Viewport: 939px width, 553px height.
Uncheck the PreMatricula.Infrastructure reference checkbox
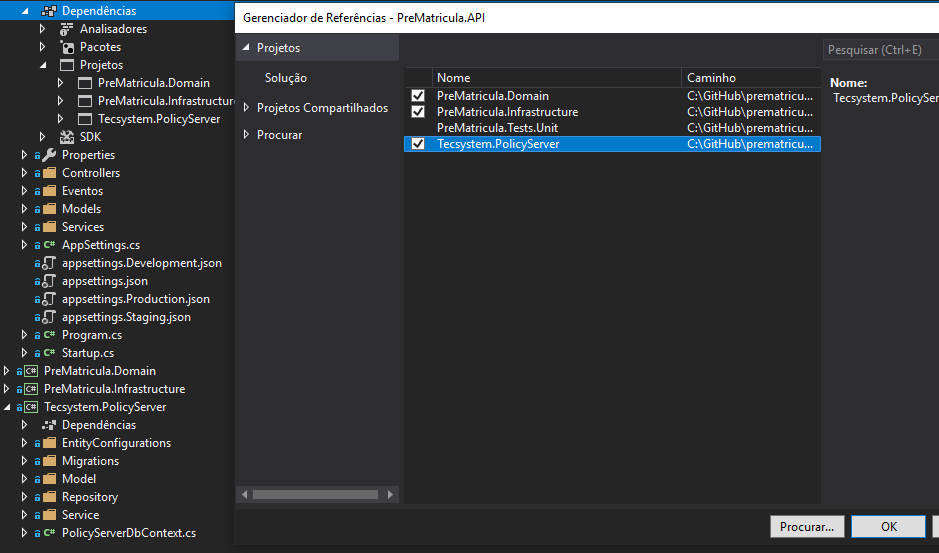[x=418, y=112]
